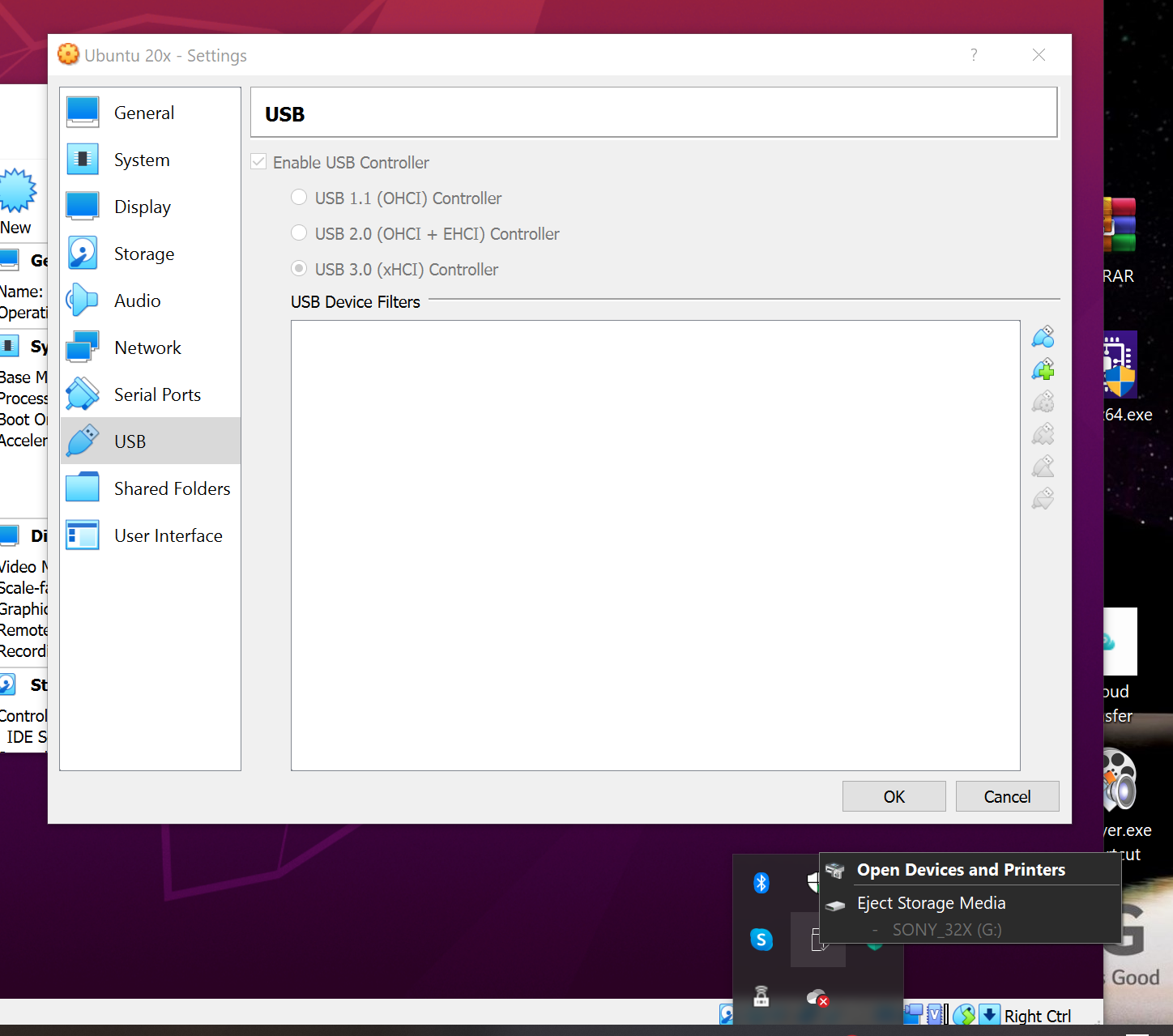Remove the selected USB filter

pos(1043,434)
